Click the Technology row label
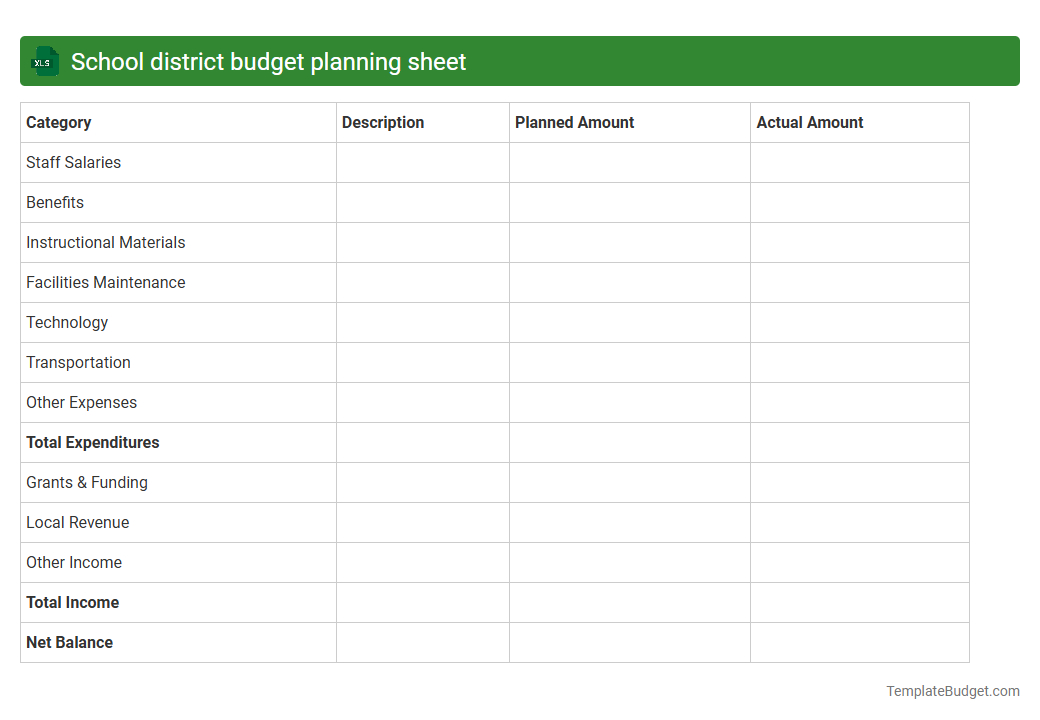 click(67, 322)
